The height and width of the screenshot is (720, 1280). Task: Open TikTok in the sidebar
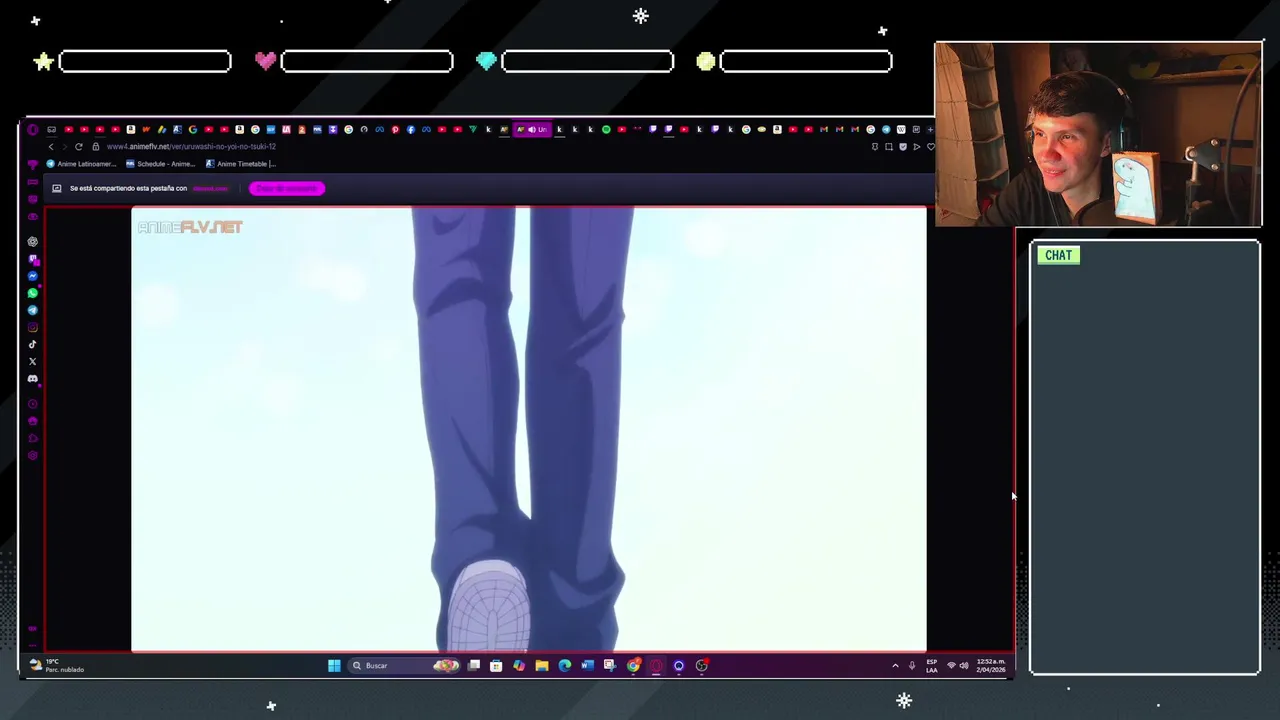click(32, 344)
